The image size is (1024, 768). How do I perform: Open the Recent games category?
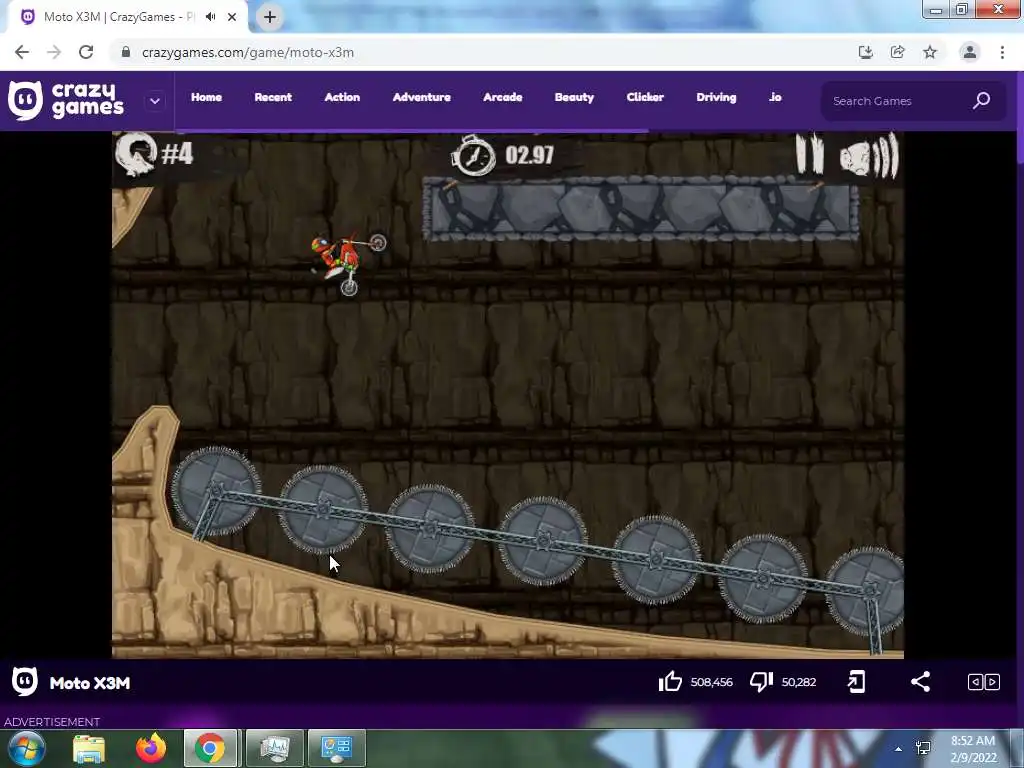click(x=273, y=97)
